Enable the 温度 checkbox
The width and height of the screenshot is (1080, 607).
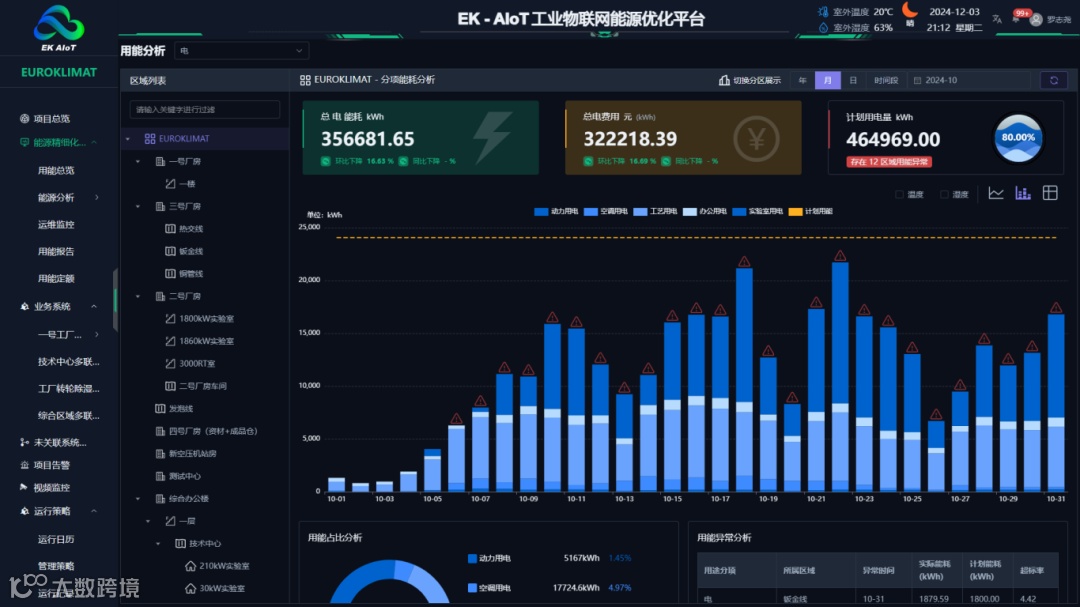900,194
